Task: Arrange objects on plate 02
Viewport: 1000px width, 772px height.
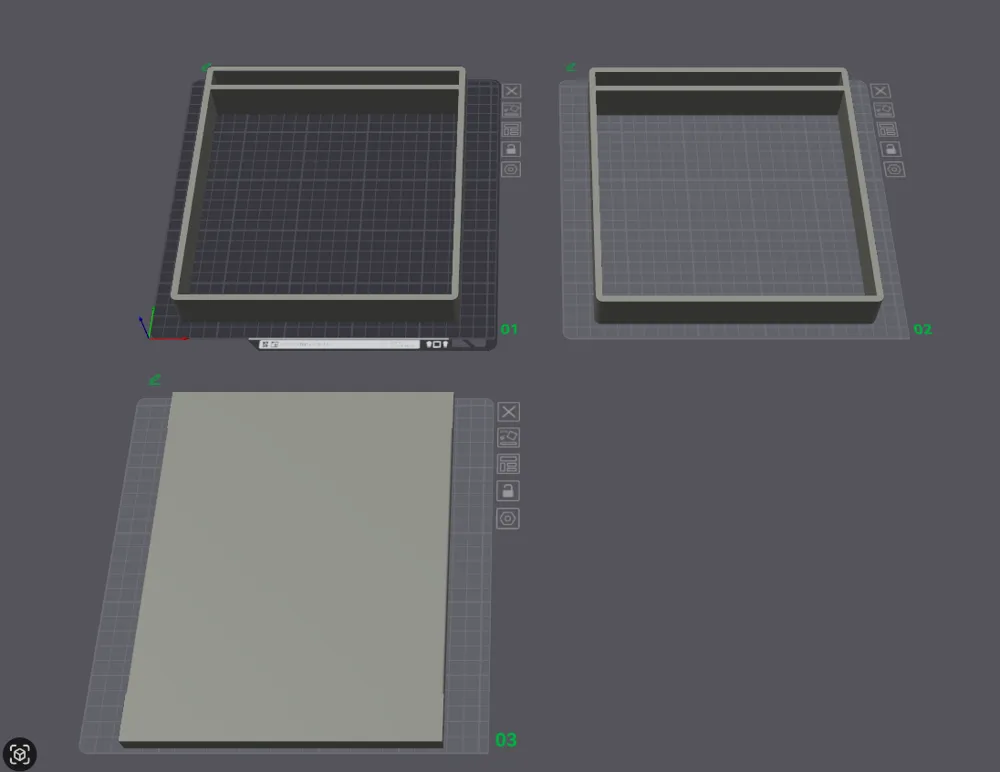Action: (887, 130)
